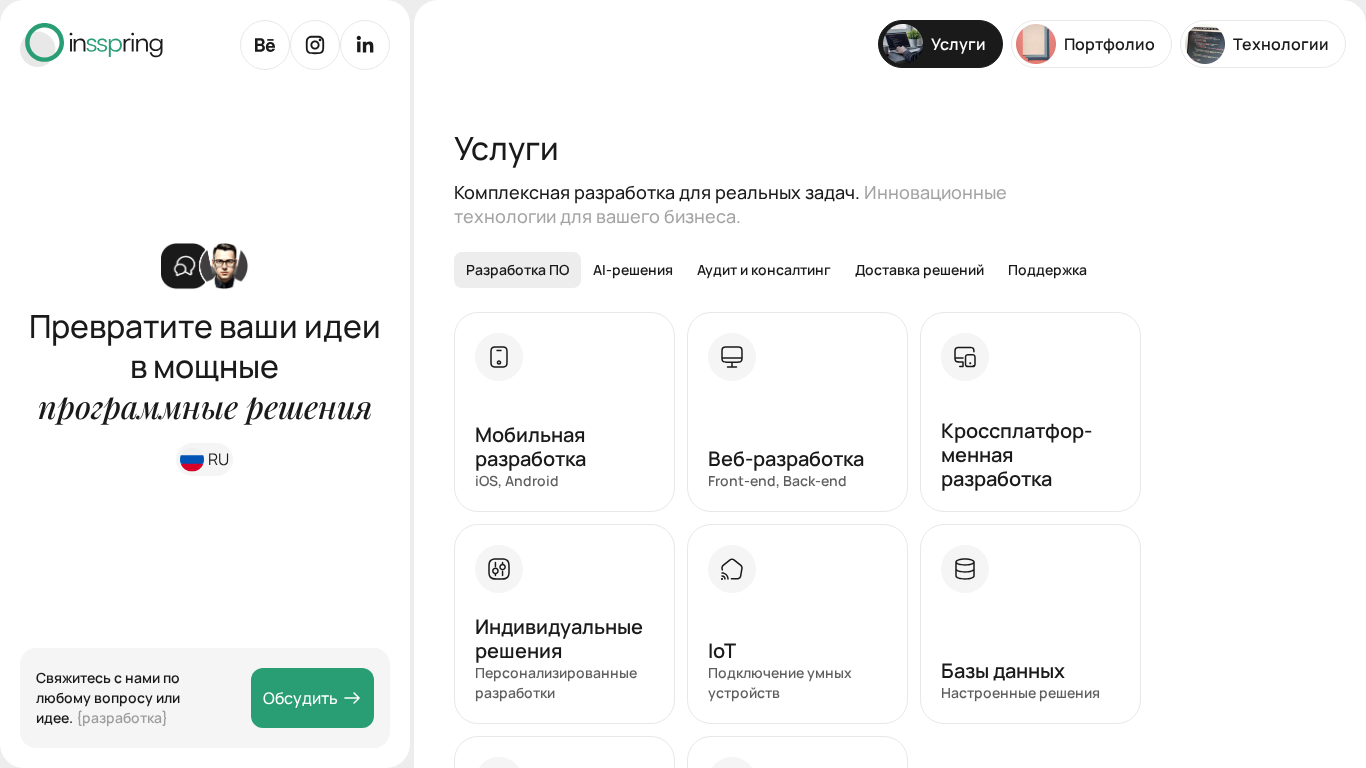Go to the Услуги navigation item

[x=940, y=44]
